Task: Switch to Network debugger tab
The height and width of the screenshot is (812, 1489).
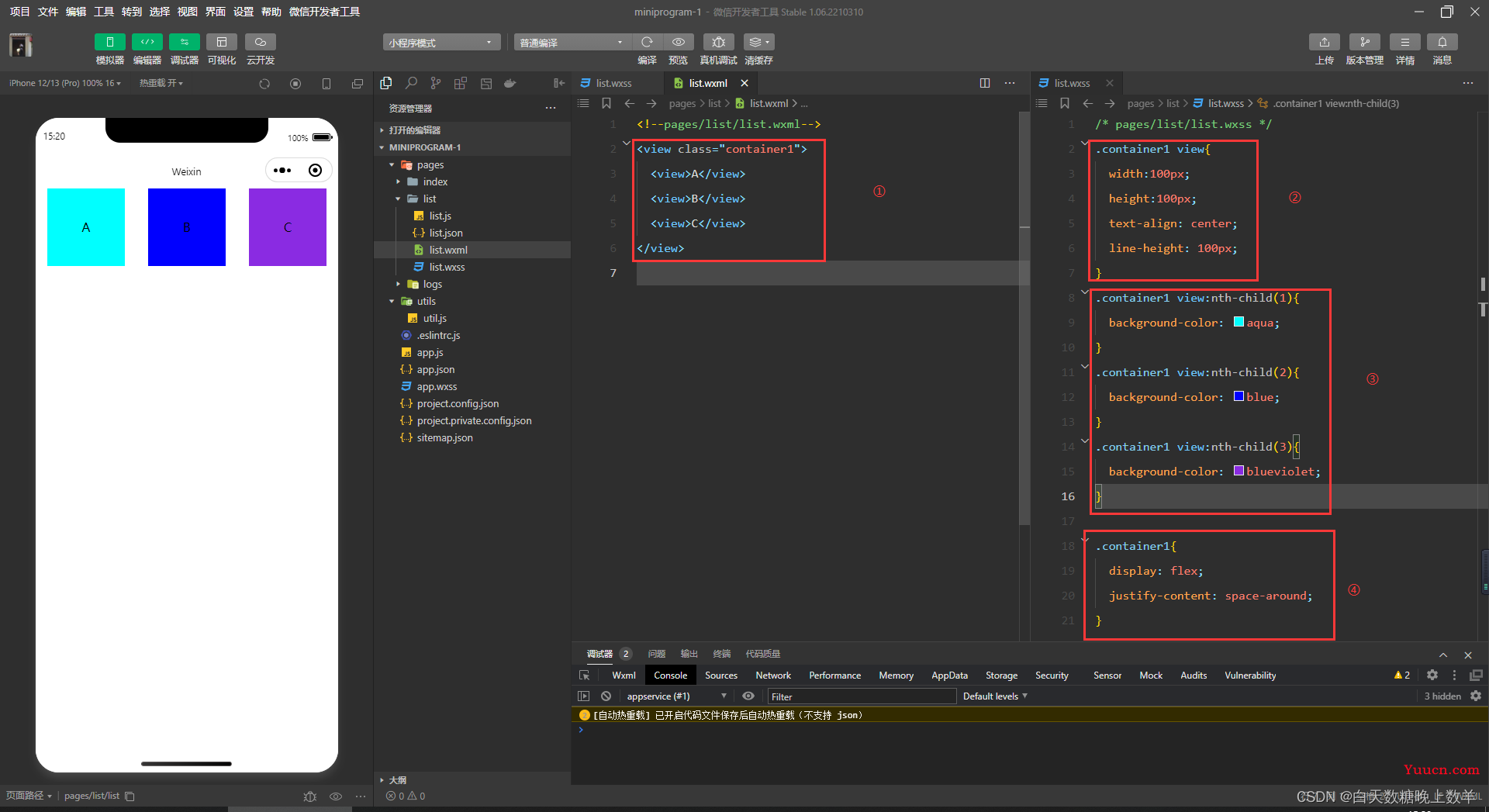Action: click(x=773, y=676)
